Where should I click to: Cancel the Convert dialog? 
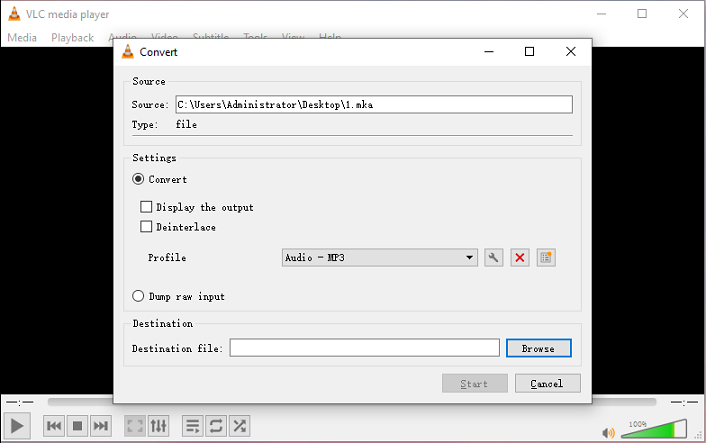tap(548, 384)
